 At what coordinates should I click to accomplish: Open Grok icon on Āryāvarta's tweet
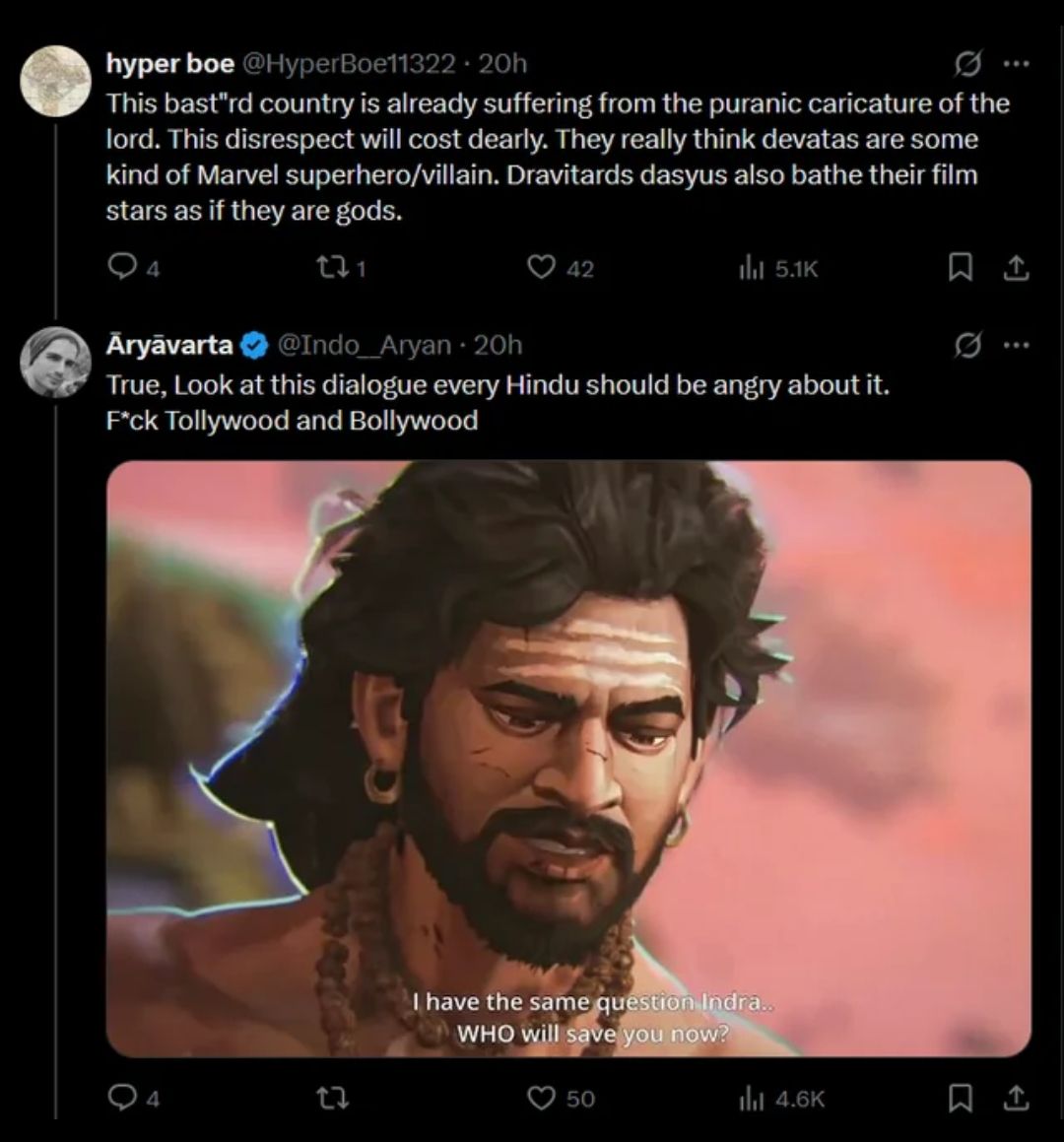[969, 346]
